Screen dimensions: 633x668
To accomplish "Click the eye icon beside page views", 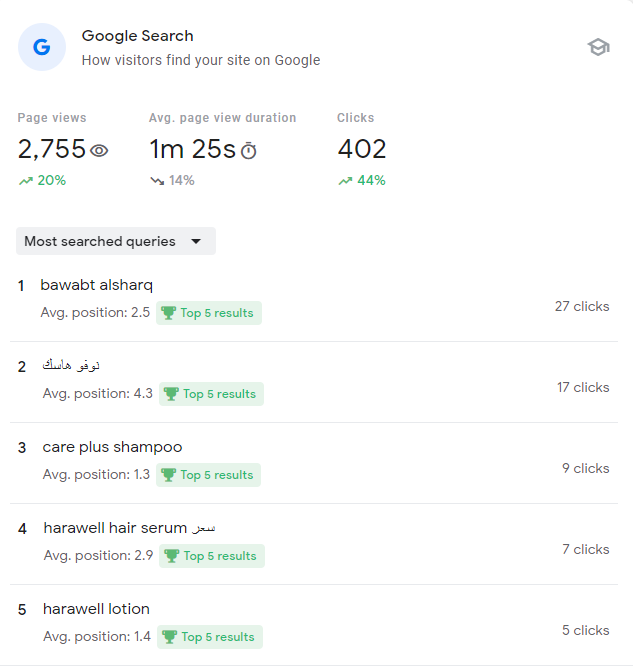I will pyautogui.click(x=99, y=151).
